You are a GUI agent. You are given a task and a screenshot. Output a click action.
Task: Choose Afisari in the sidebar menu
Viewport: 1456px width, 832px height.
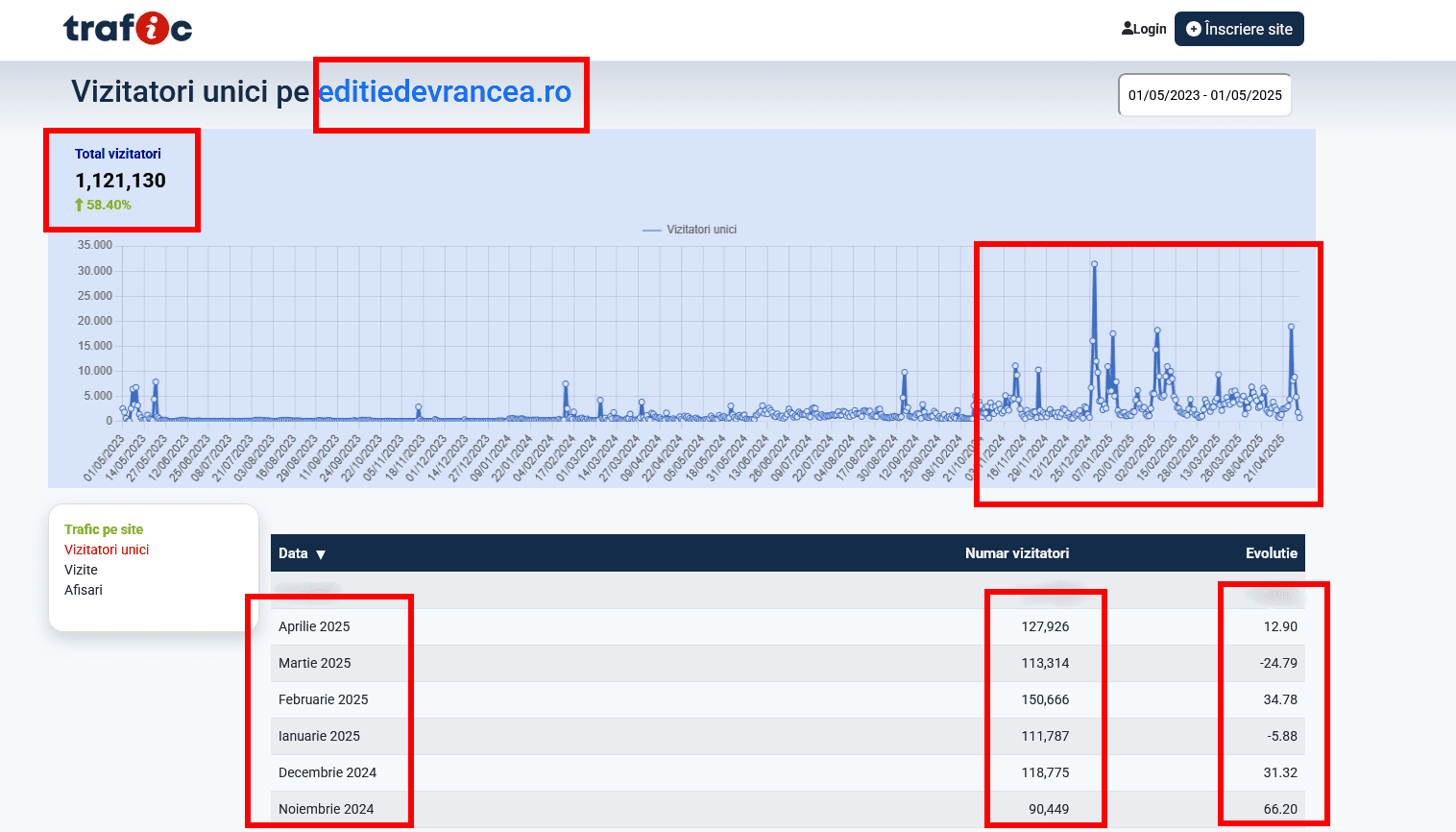pos(84,590)
